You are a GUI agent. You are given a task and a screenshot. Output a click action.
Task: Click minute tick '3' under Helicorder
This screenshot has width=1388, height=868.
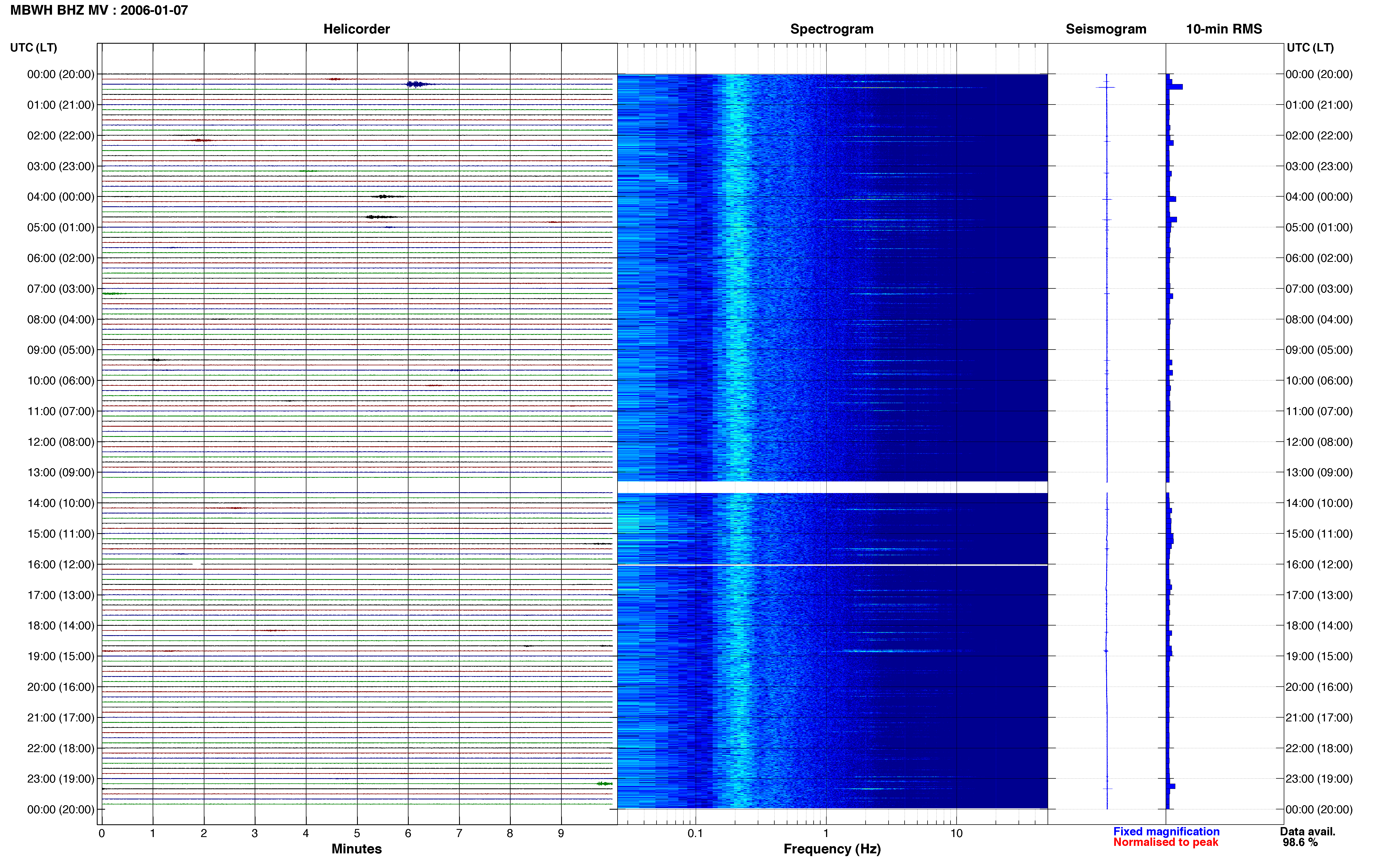[x=255, y=833]
